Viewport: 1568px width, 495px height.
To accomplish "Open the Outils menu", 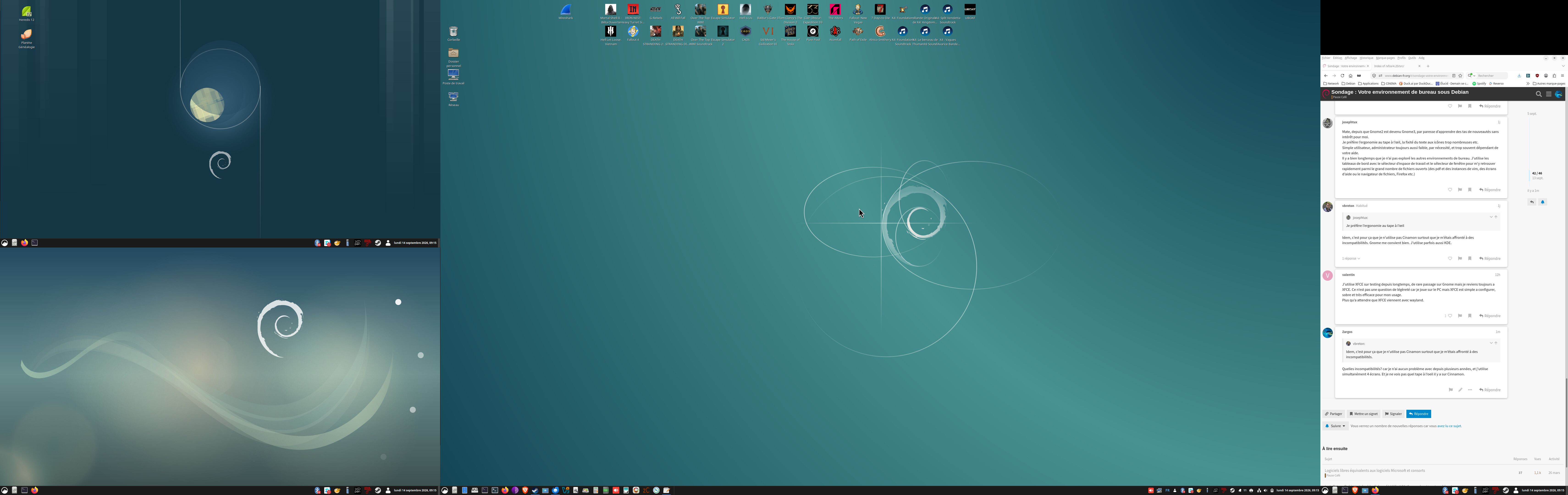I will point(1412,58).
